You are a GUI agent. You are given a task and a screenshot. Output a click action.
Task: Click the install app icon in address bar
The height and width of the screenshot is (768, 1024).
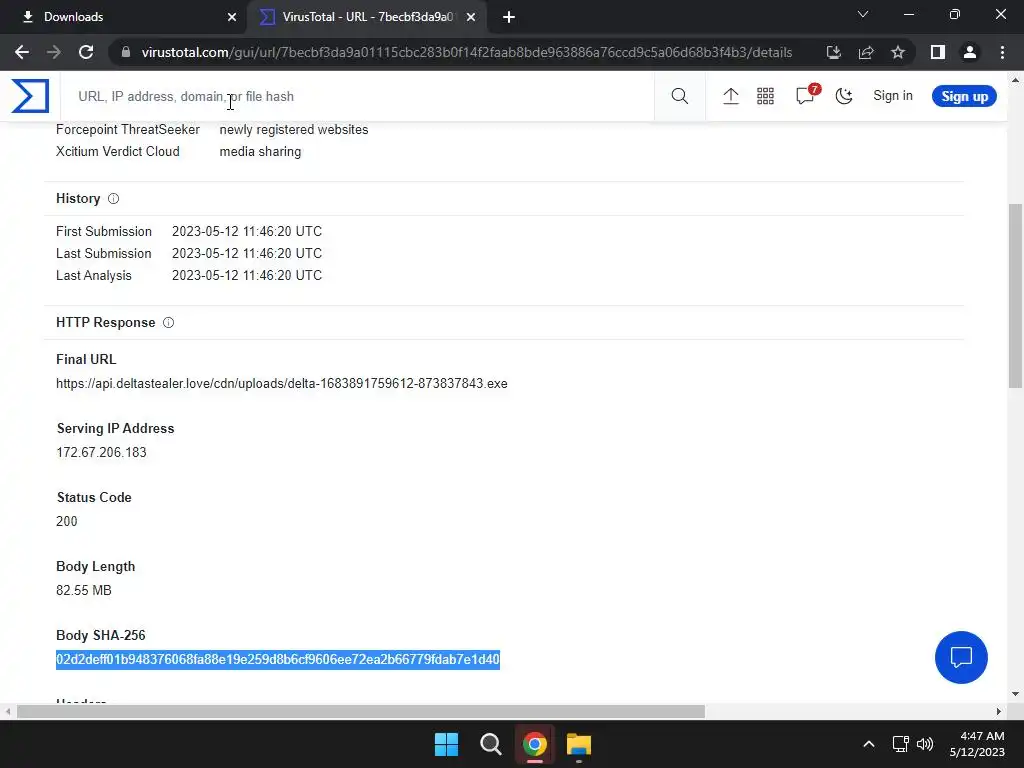(833, 52)
